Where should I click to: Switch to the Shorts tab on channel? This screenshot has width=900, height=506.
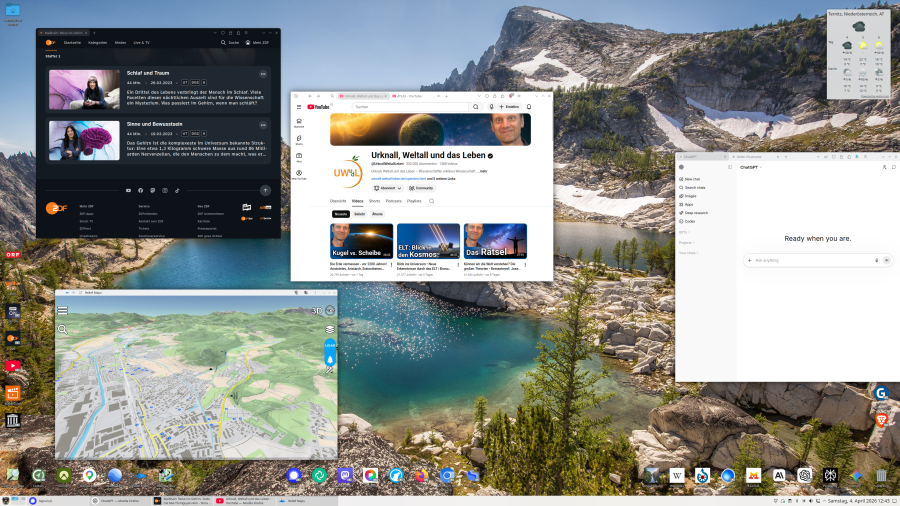point(374,201)
